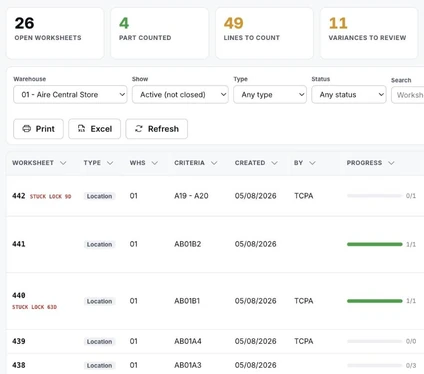Click the printer icon on Print button
Viewport: 424px width, 374px height.
pyautogui.click(x=26, y=129)
